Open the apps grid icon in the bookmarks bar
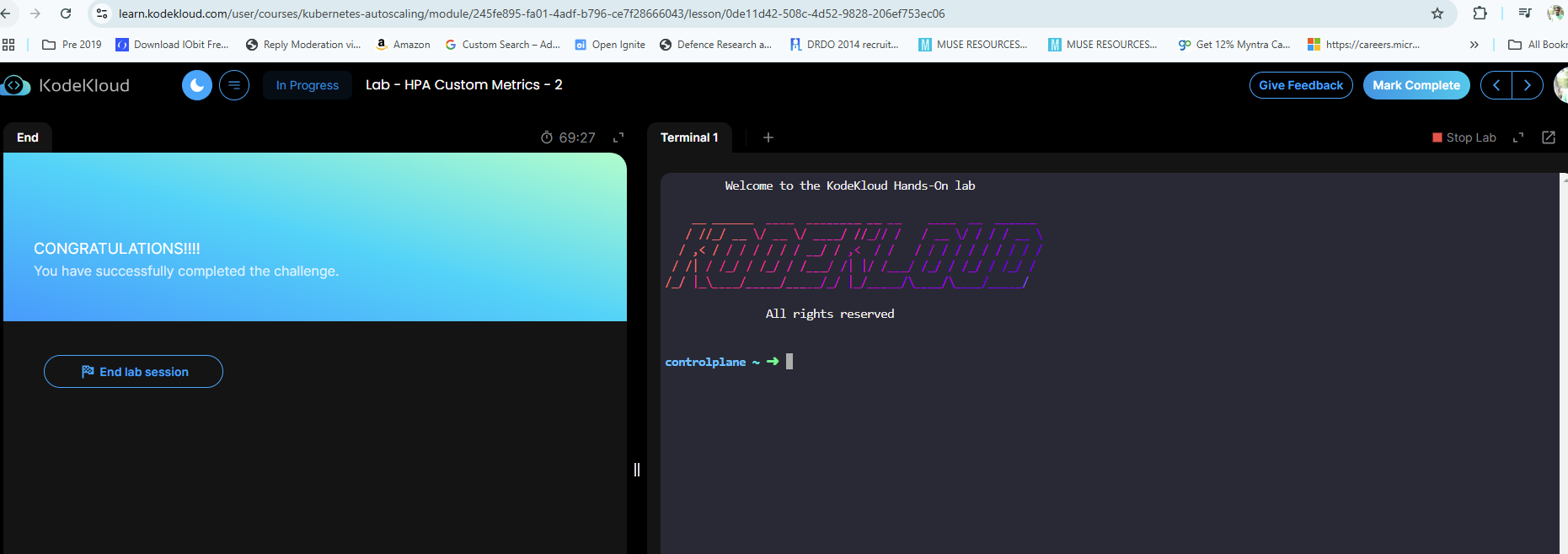The height and width of the screenshot is (554, 1568). (x=8, y=45)
